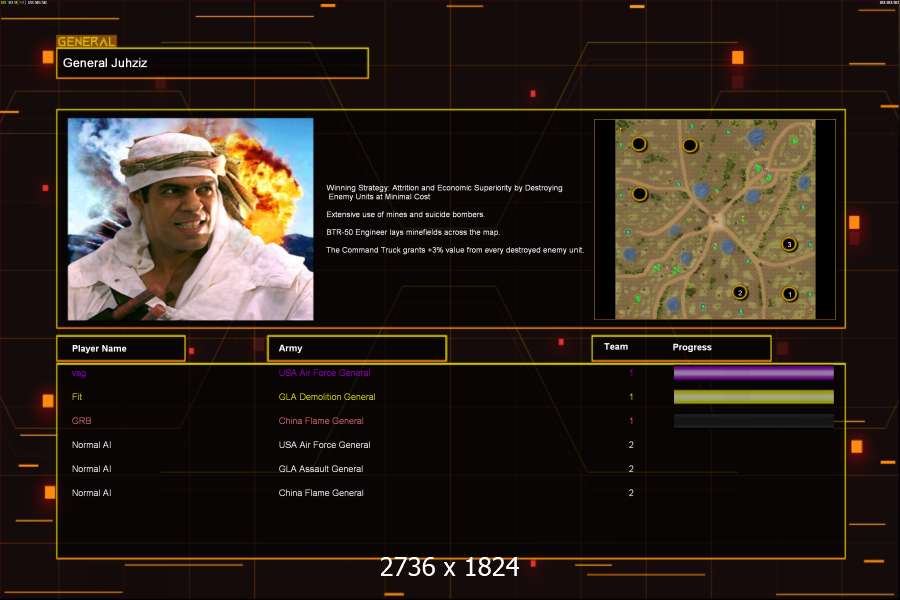Viewport: 900px width, 600px height.
Task: Click GRB's empty dark progress bar
Action: (754, 421)
